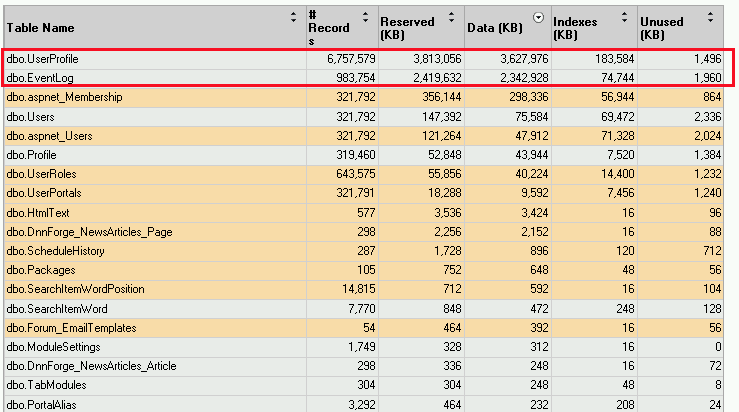Select the dbo.UserProfile table name
The image size is (739, 412).
(x=42, y=59)
